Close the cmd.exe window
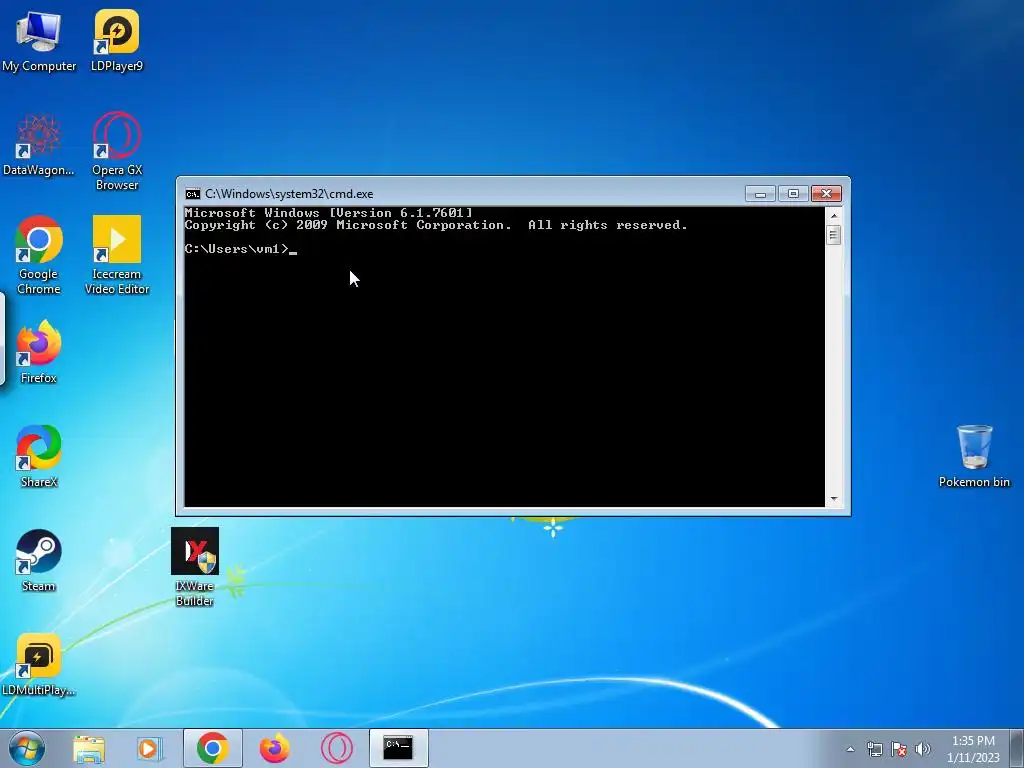This screenshot has height=768, width=1024. (826, 194)
